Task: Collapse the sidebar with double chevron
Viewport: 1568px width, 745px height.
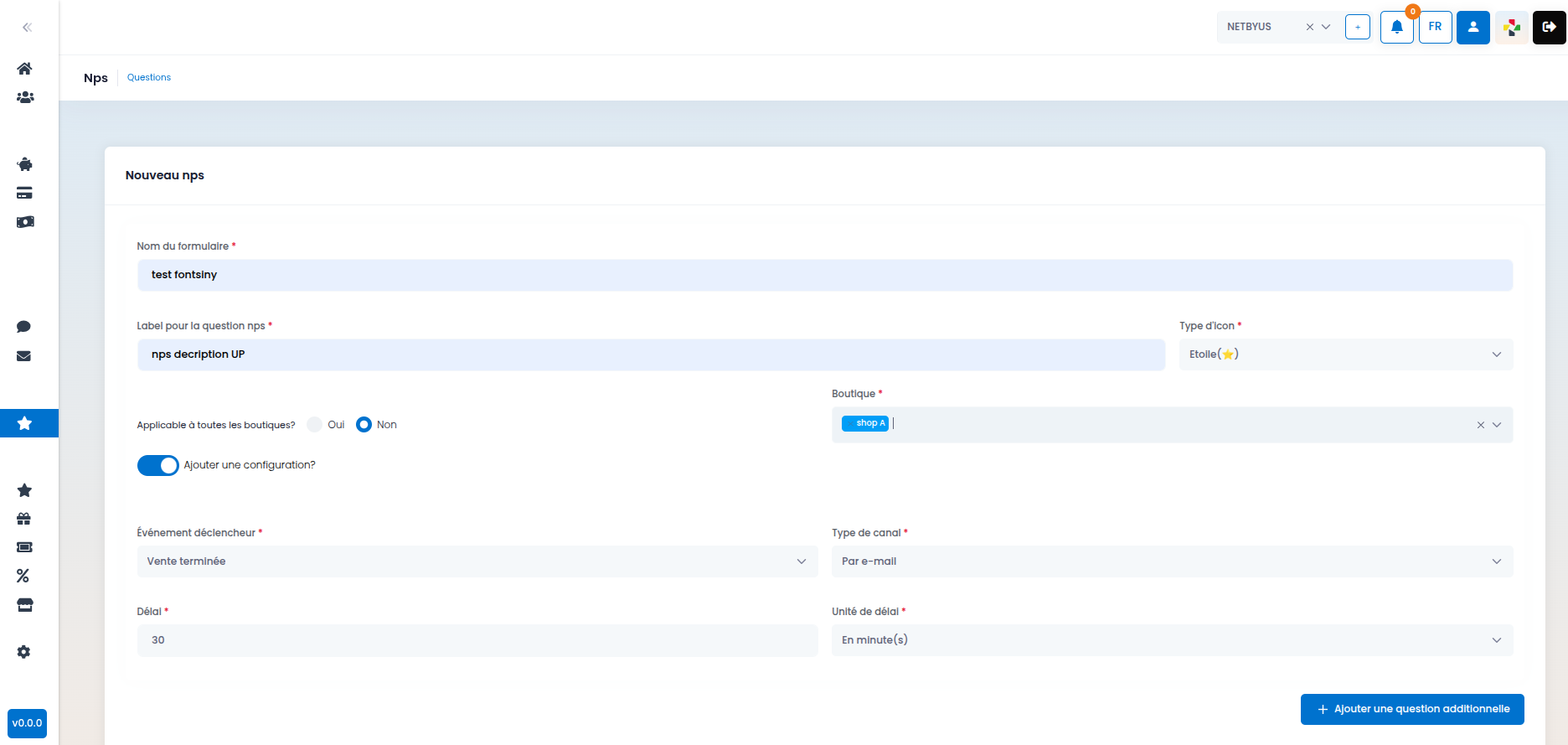Action: pyautogui.click(x=27, y=28)
